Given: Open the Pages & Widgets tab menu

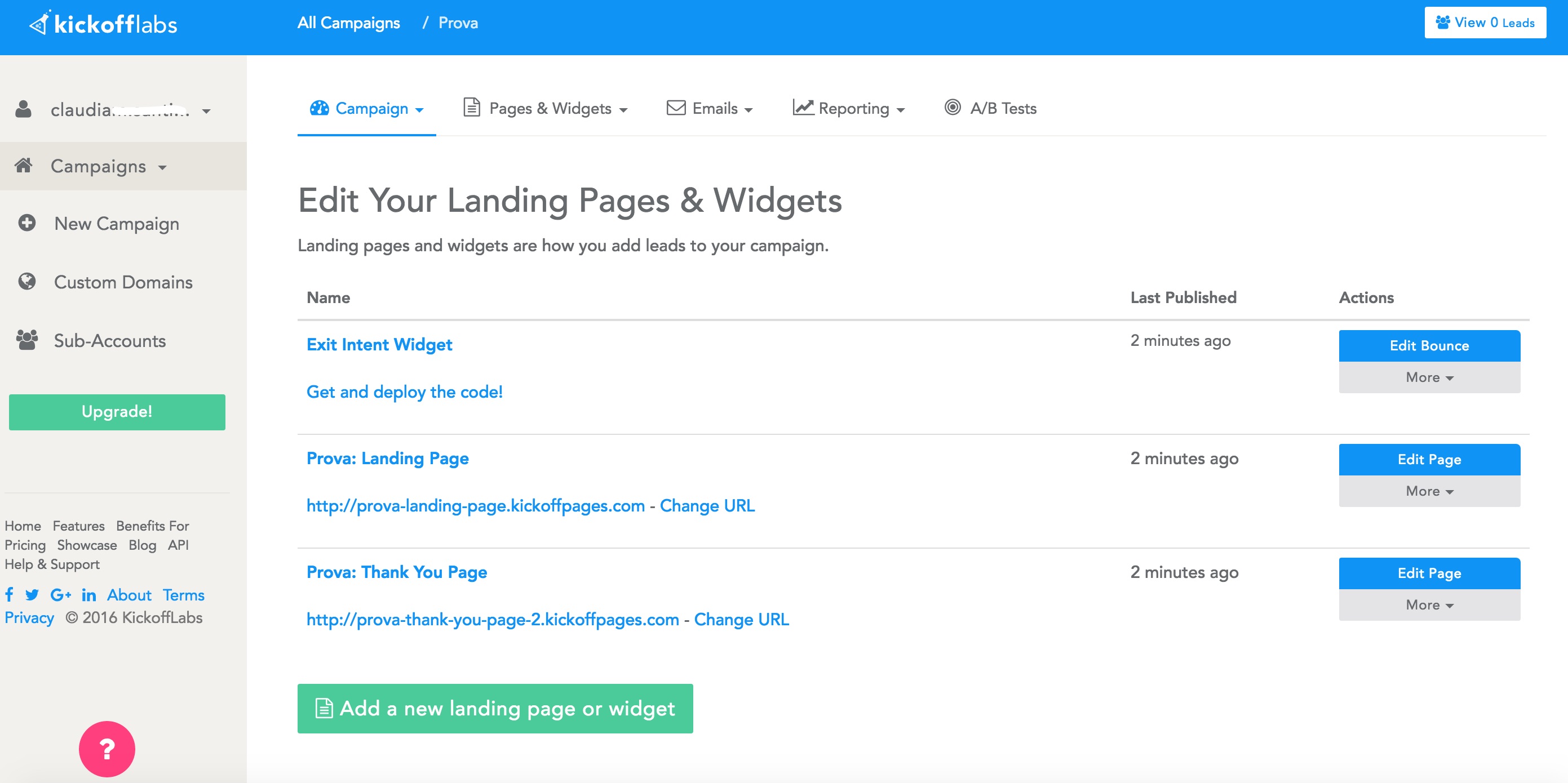Looking at the screenshot, I should [545, 108].
